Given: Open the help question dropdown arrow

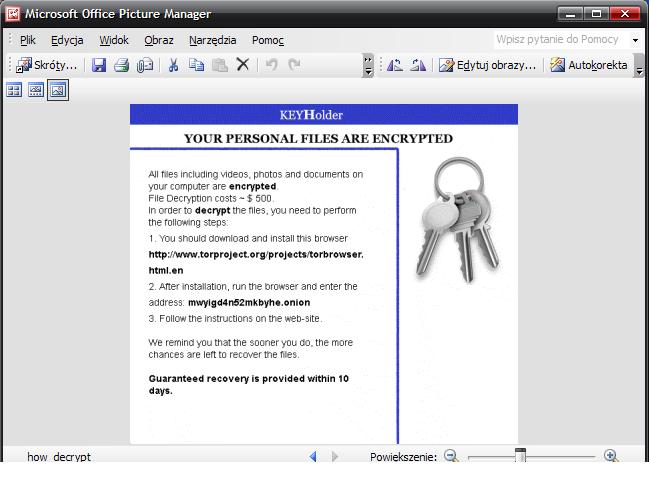Looking at the screenshot, I should [x=635, y=40].
